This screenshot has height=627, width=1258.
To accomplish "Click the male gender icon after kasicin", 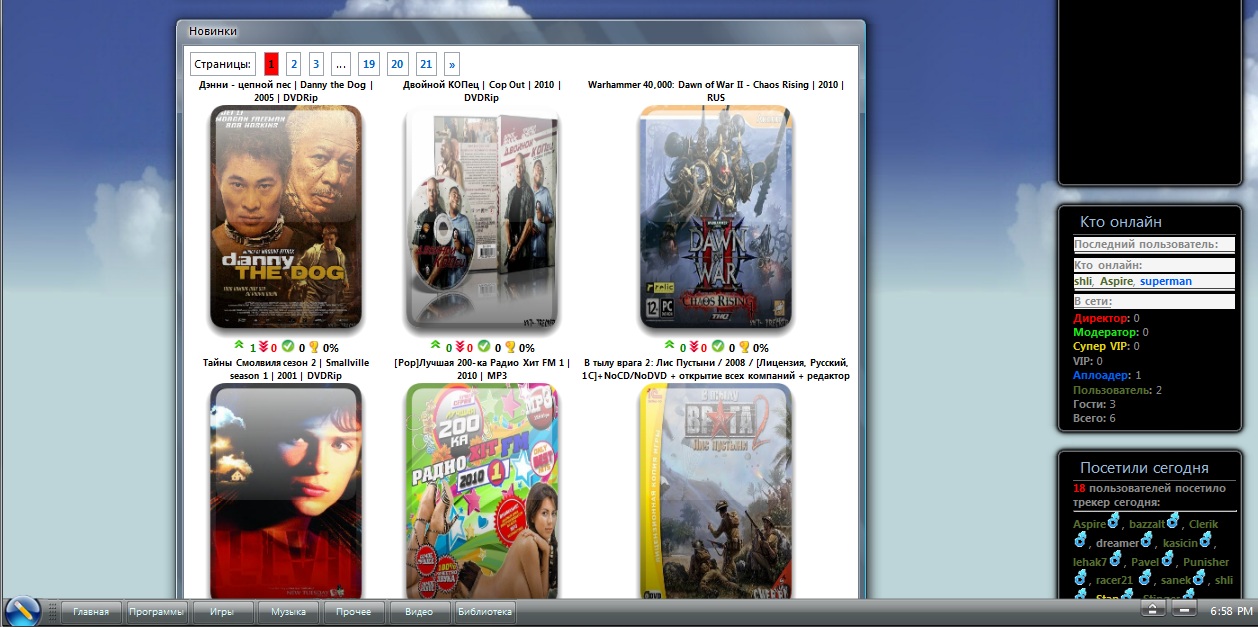I will [1206, 540].
